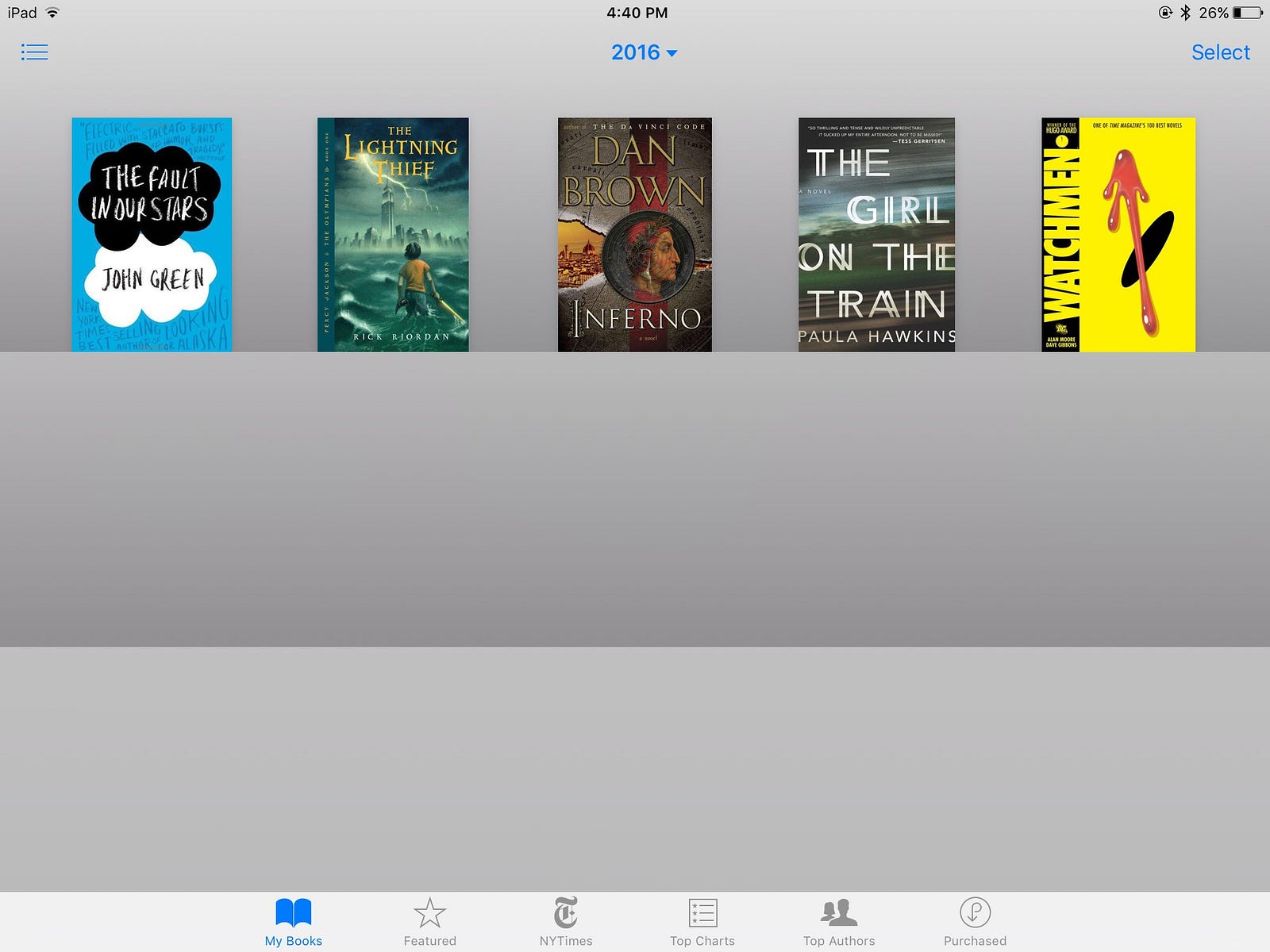The width and height of the screenshot is (1270, 952).
Task: Tap the Select button
Action: tap(1220, 52)
